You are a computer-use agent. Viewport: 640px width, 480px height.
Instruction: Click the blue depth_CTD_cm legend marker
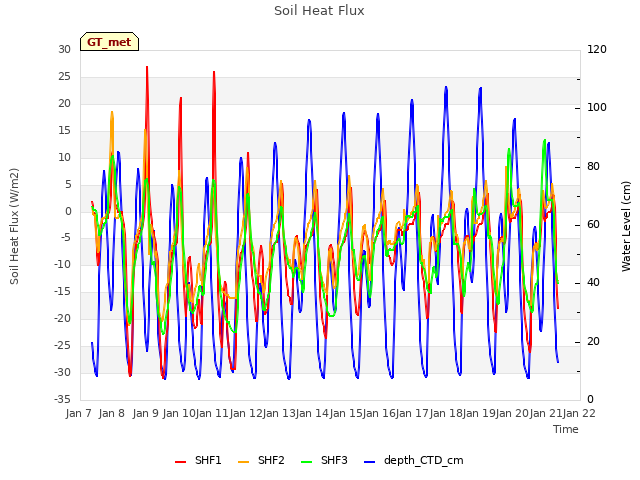tap(369, 462)
